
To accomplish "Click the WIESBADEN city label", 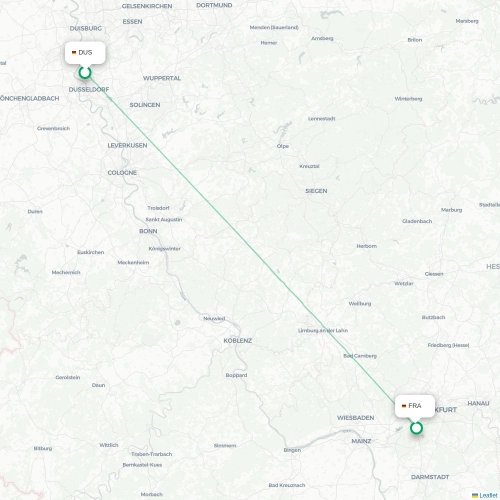I will pyautogui.click(x=355, y=418).
